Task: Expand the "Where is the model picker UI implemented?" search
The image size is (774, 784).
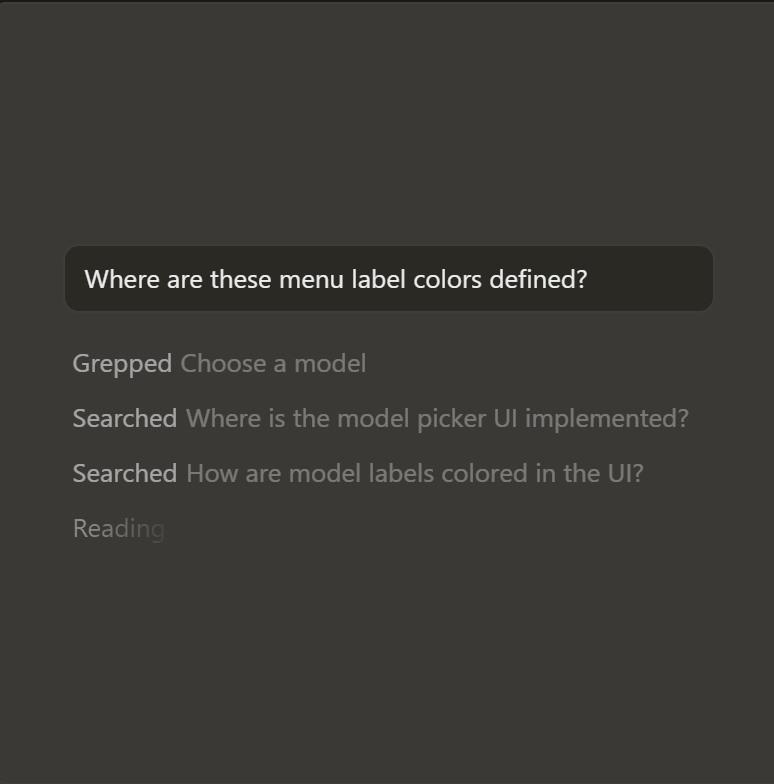Action: (x=380, y=418)
